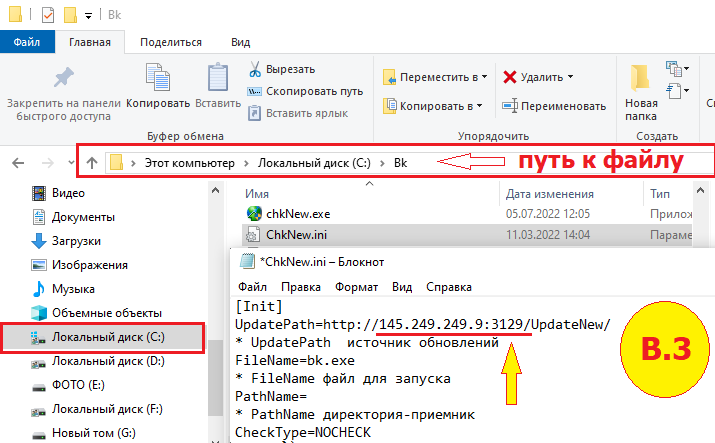
Task: Select the ChkNew.ini file
Action: tap(294, 235)
